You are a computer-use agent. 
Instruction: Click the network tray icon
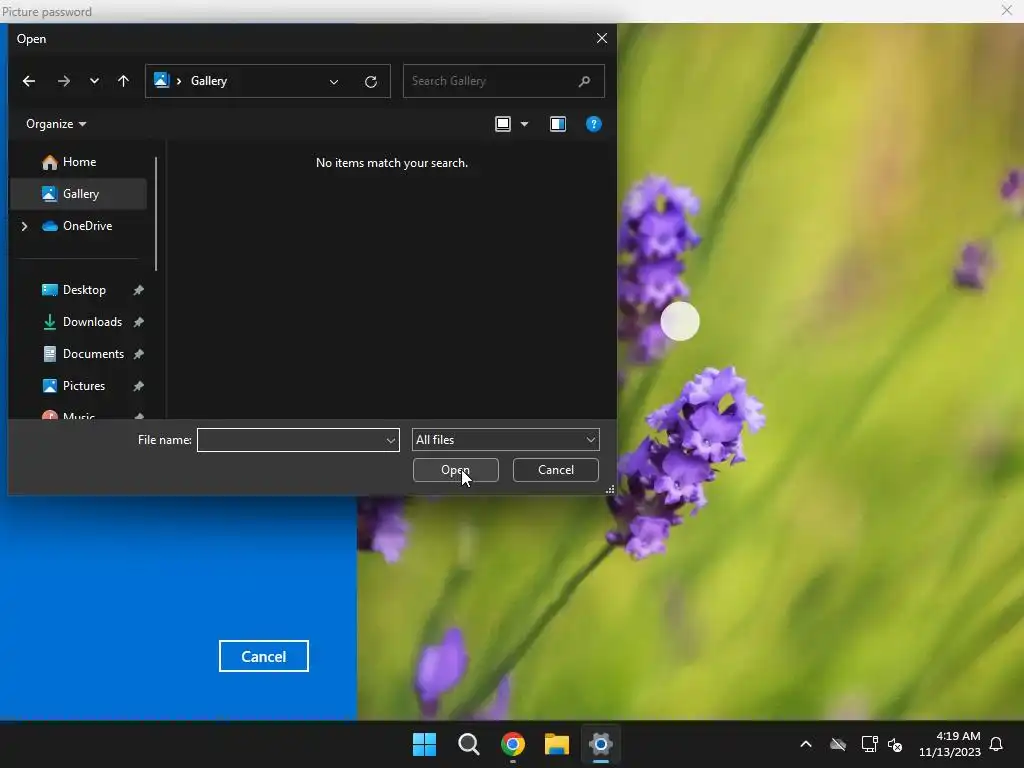pos(869,744)
